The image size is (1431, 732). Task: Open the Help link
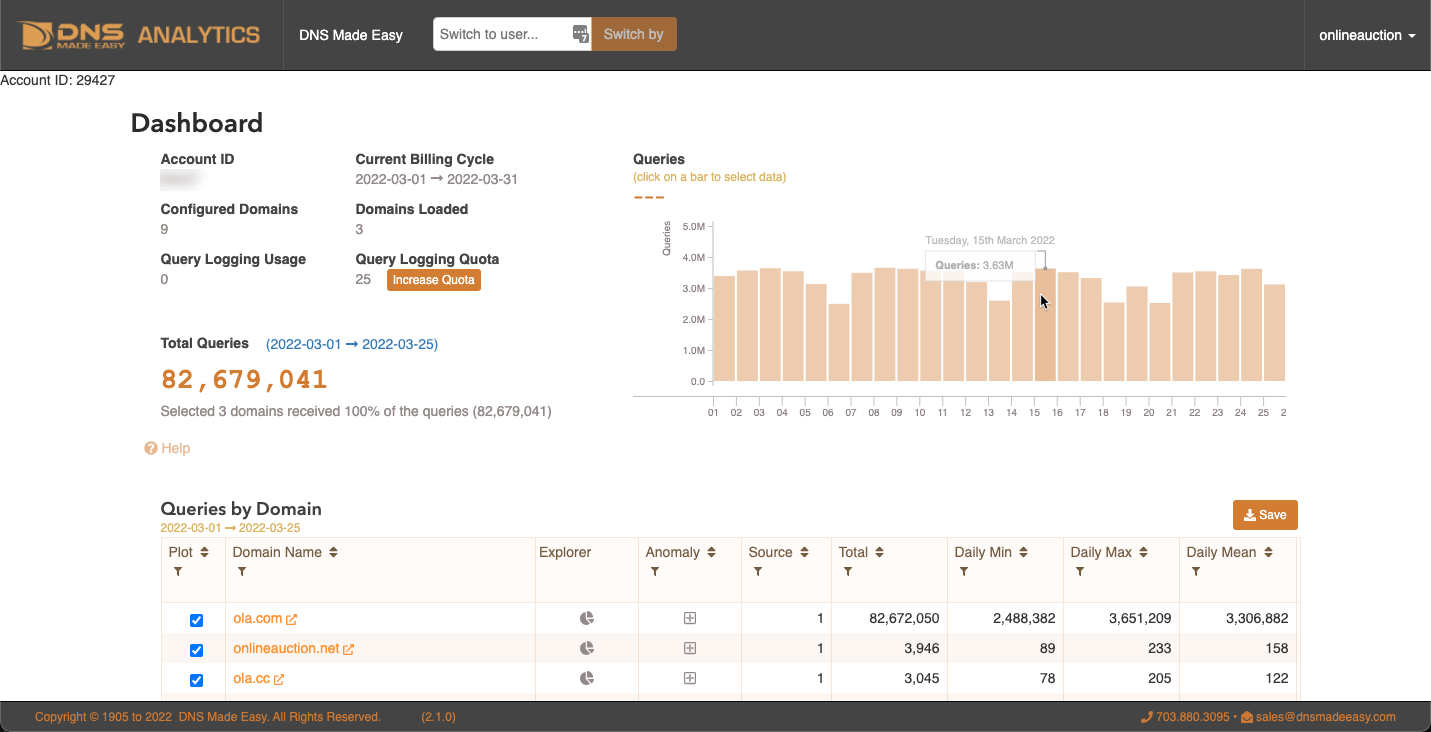(x=176, y=449)
